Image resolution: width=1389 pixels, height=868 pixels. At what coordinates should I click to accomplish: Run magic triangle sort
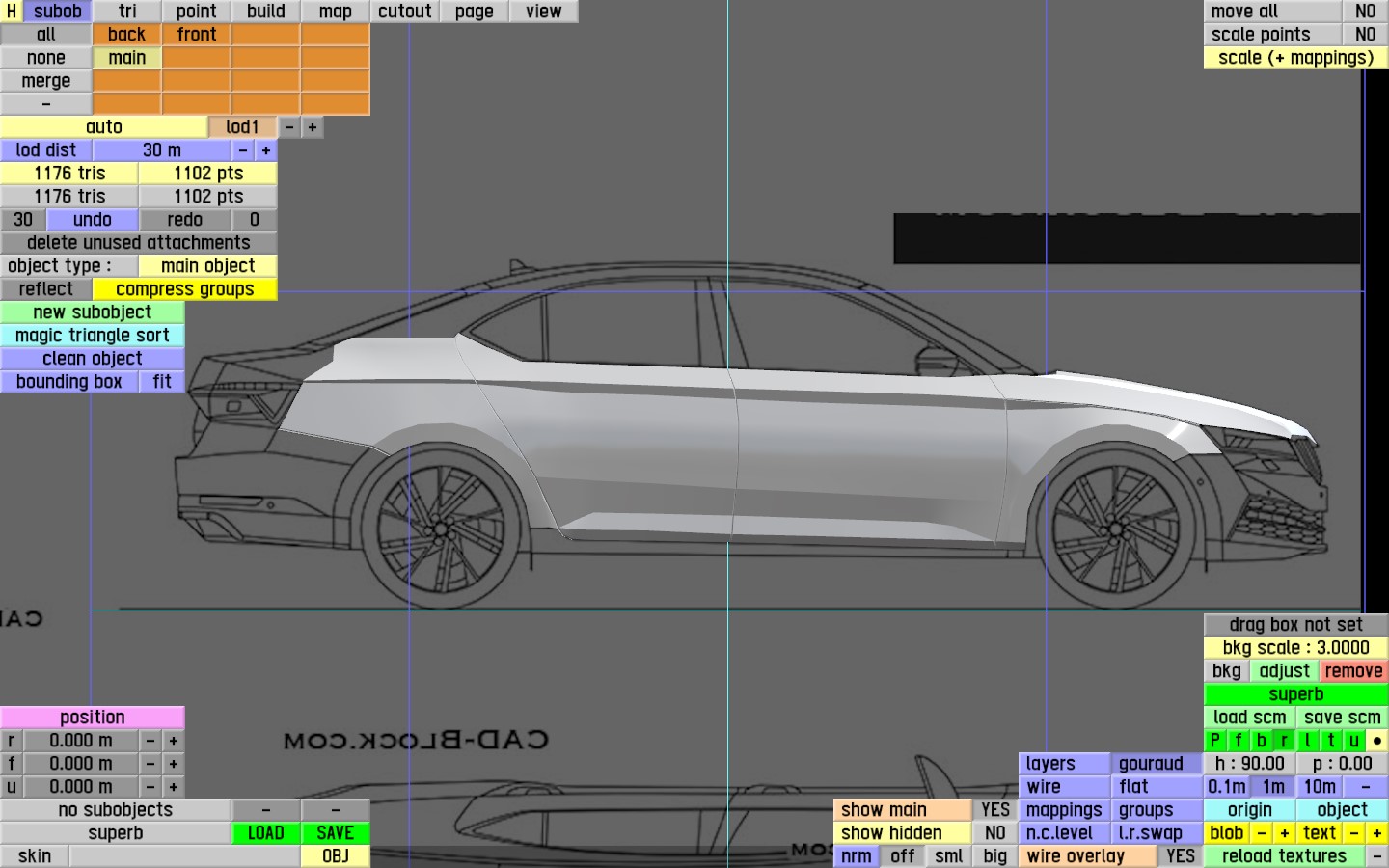click(93, 336)
